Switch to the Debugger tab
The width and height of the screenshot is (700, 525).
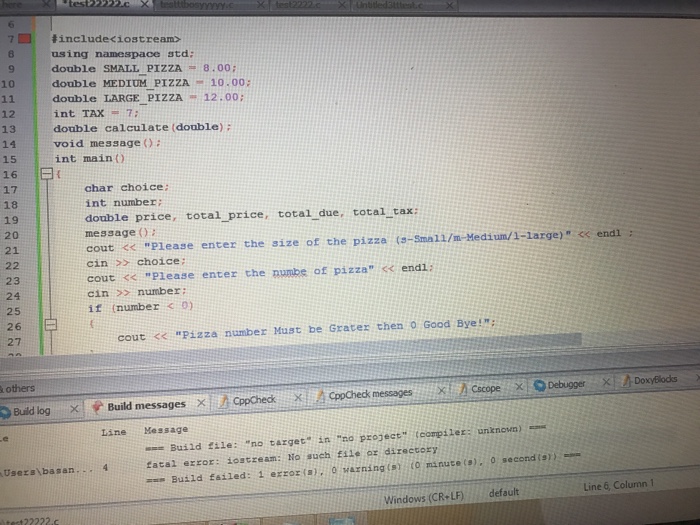tap(566, 384)
